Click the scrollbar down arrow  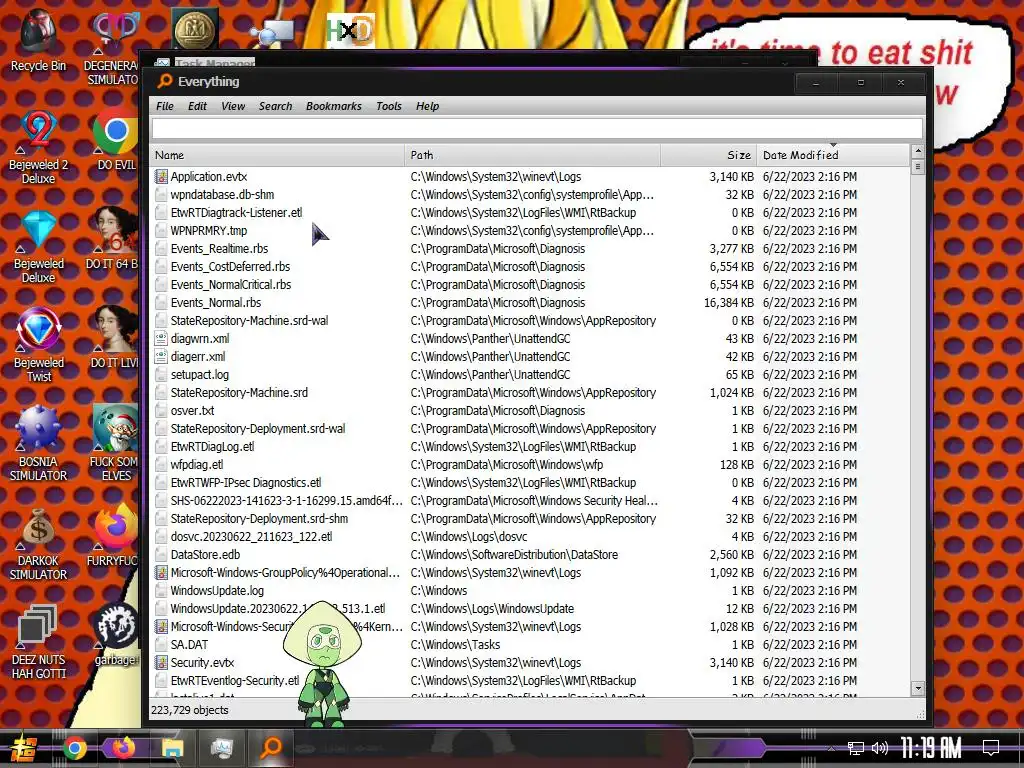pos(918,688)
